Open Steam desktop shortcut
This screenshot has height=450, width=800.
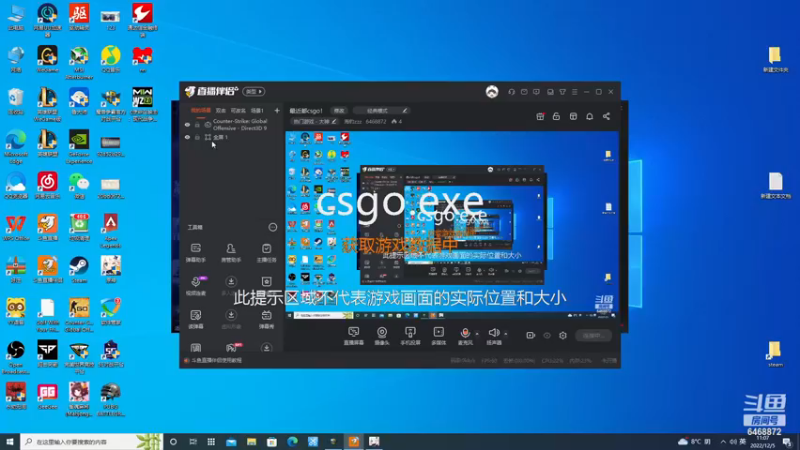79,269
